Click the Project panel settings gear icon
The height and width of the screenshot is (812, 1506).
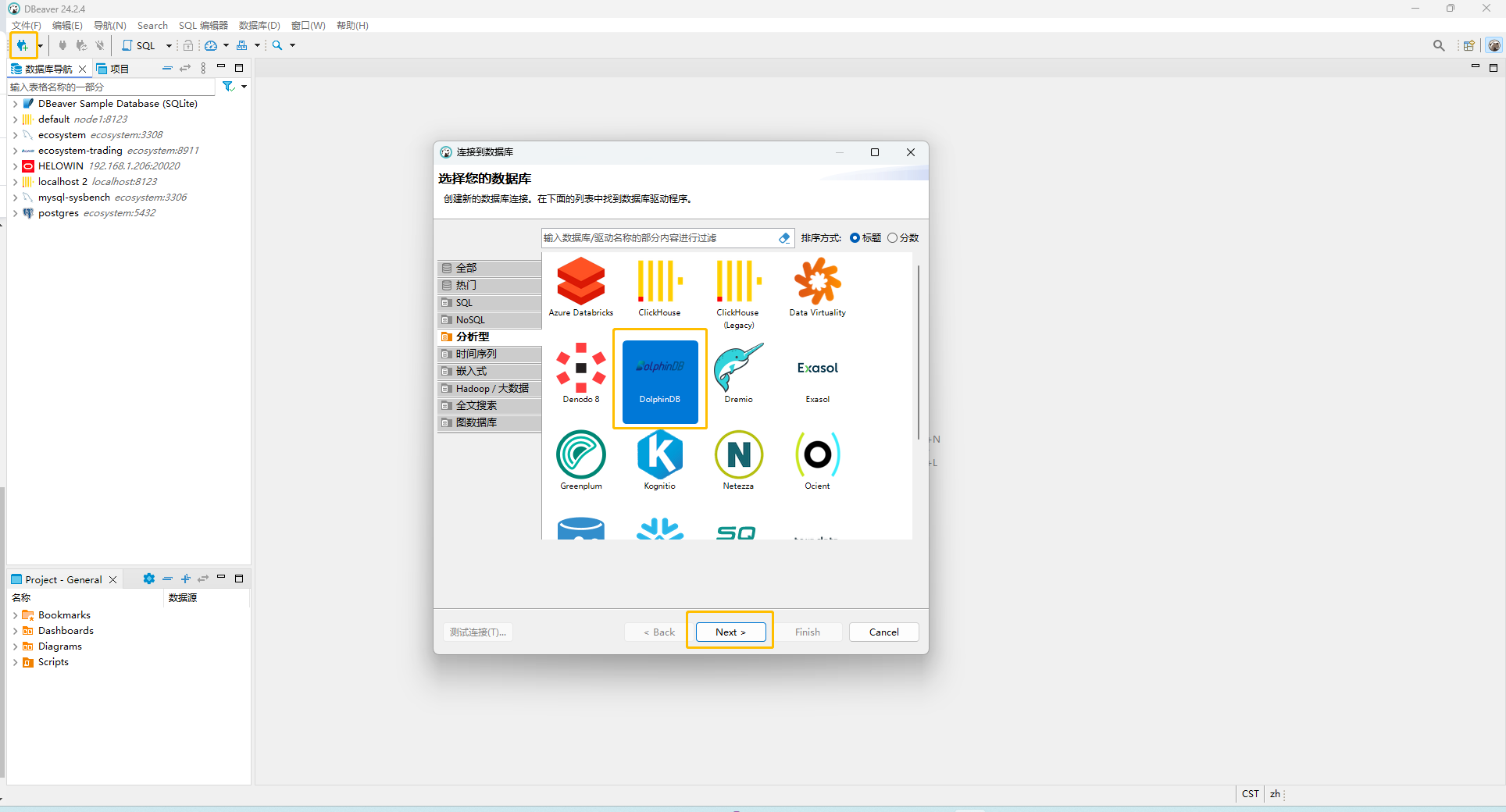[x=148, y=579]
